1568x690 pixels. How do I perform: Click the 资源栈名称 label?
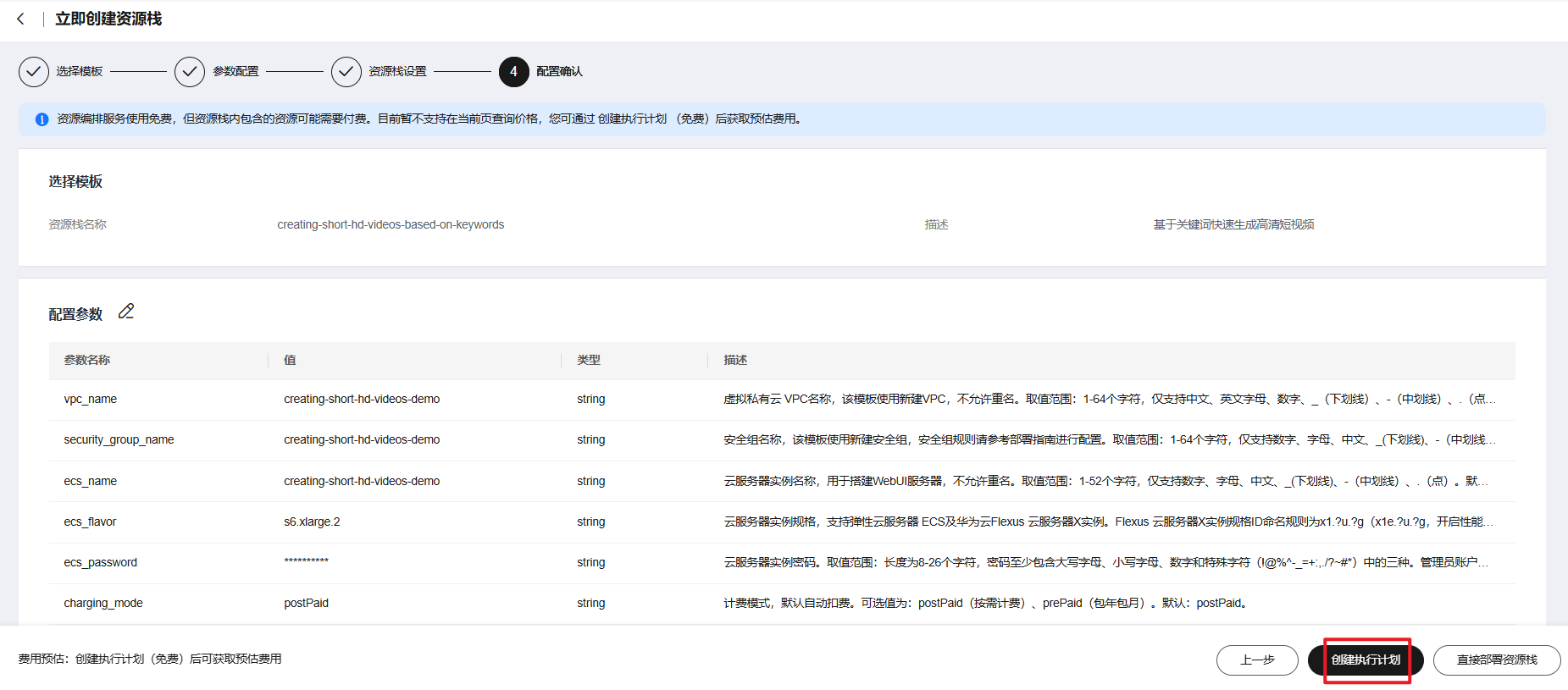click(x=77, y=225)
